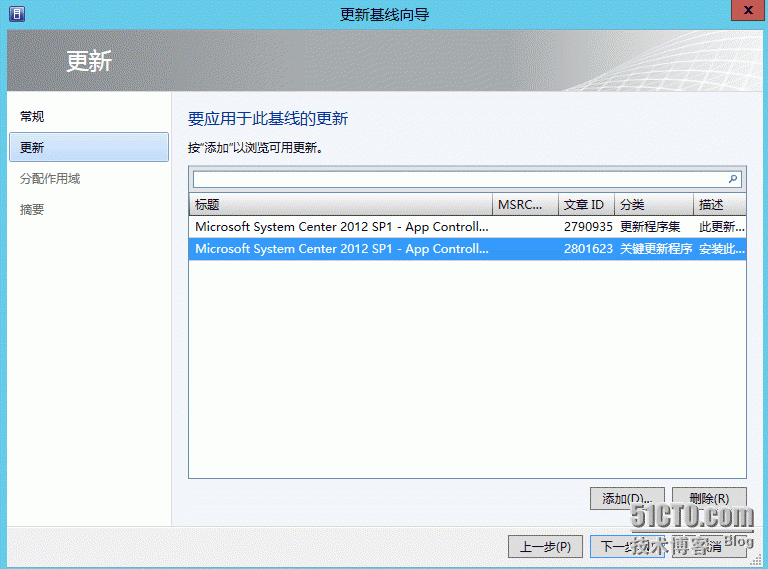Click the search magnifier icon in the filter box
The height and width of the screenshot is (569, 768).
pyautogui.click(x=733, y=179)
